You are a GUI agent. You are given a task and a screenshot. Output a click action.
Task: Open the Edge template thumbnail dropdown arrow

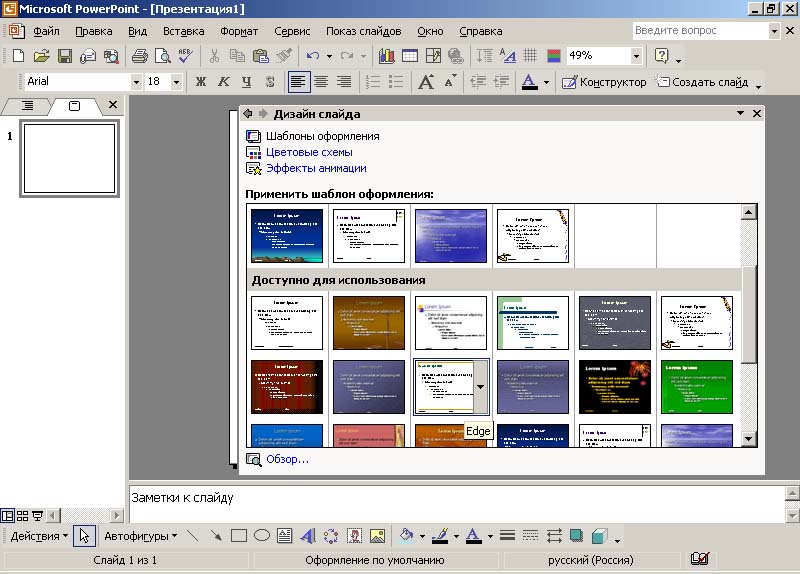pos(481,387)
